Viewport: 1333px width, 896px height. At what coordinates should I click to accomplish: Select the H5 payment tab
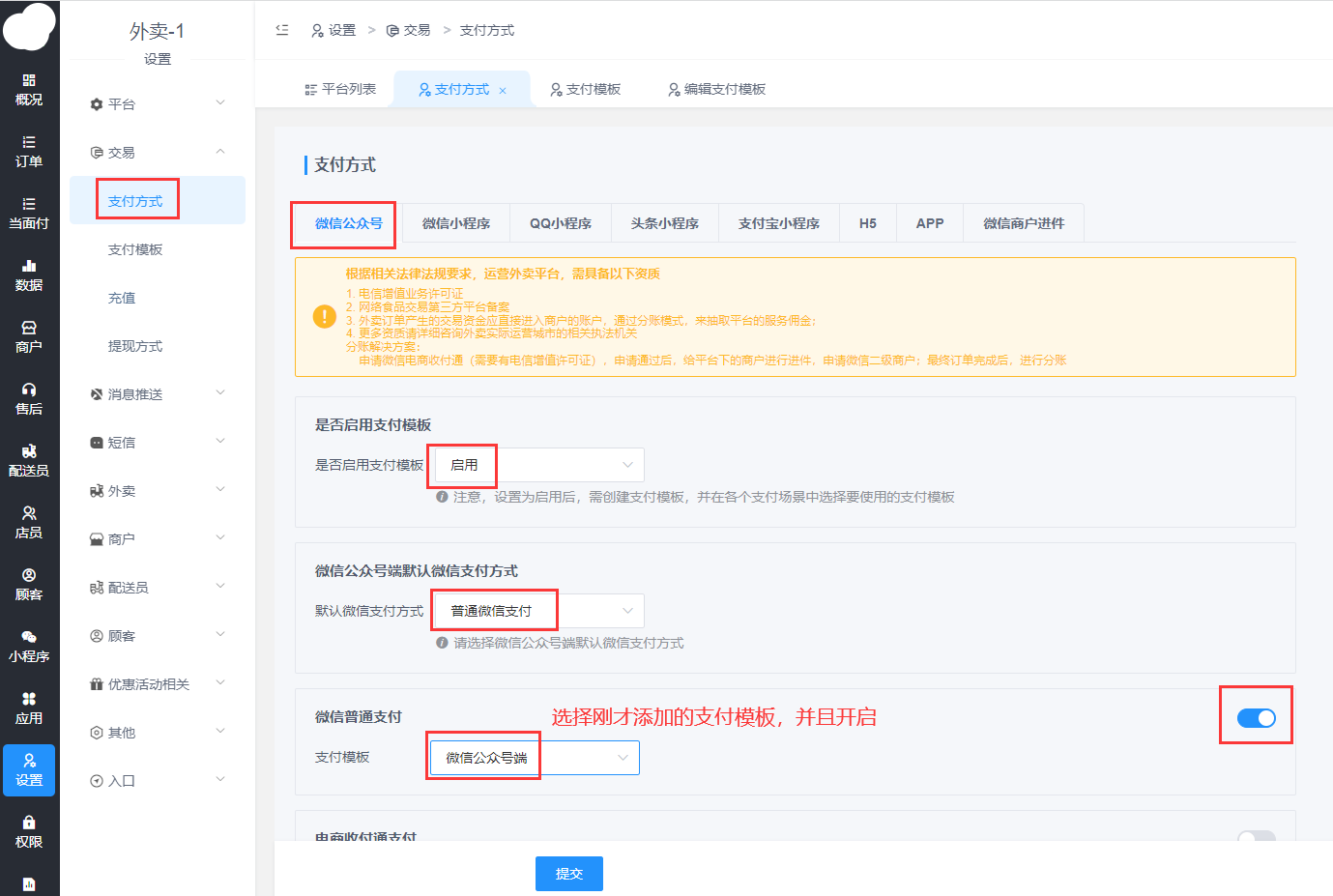point(868,223)
